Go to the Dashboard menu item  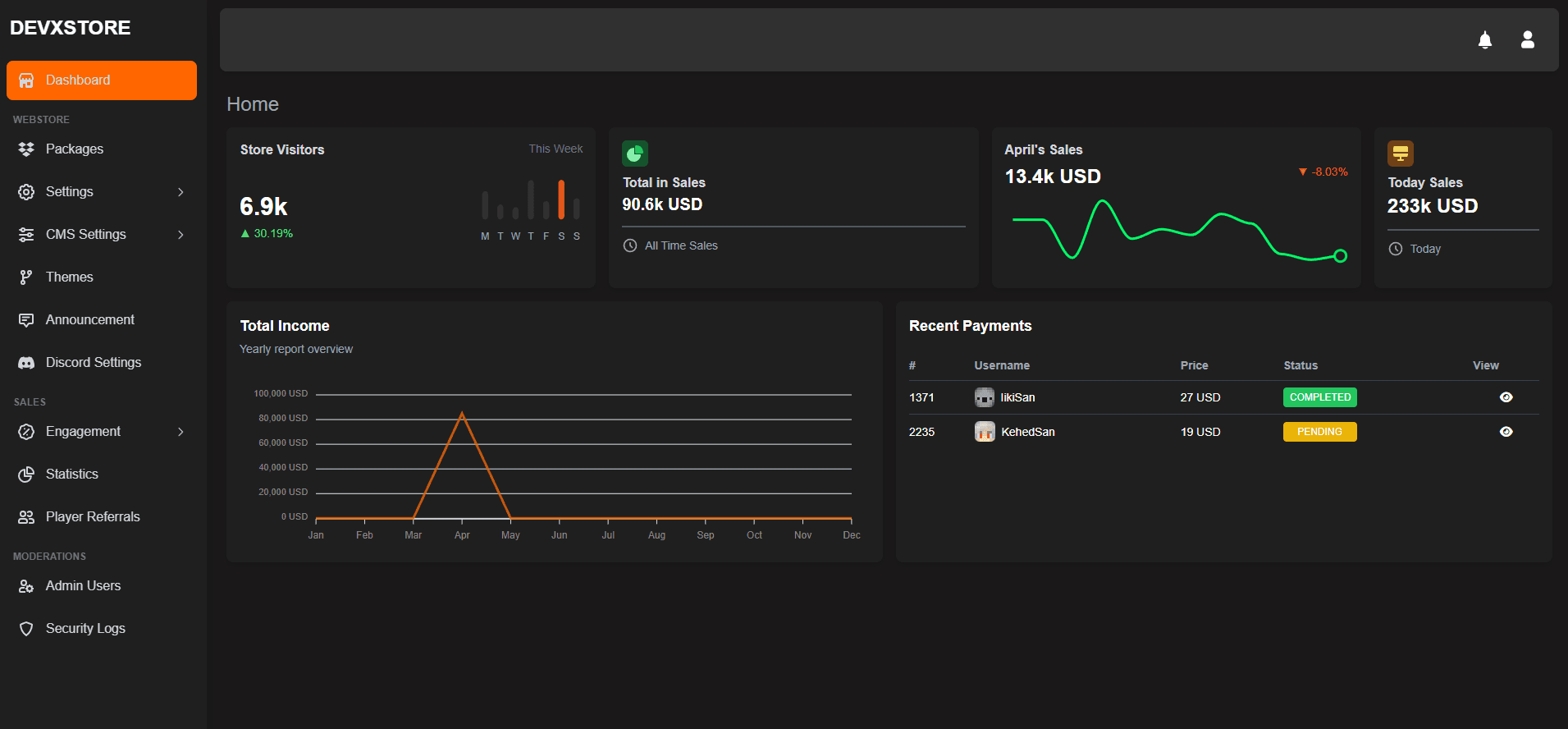102,80
